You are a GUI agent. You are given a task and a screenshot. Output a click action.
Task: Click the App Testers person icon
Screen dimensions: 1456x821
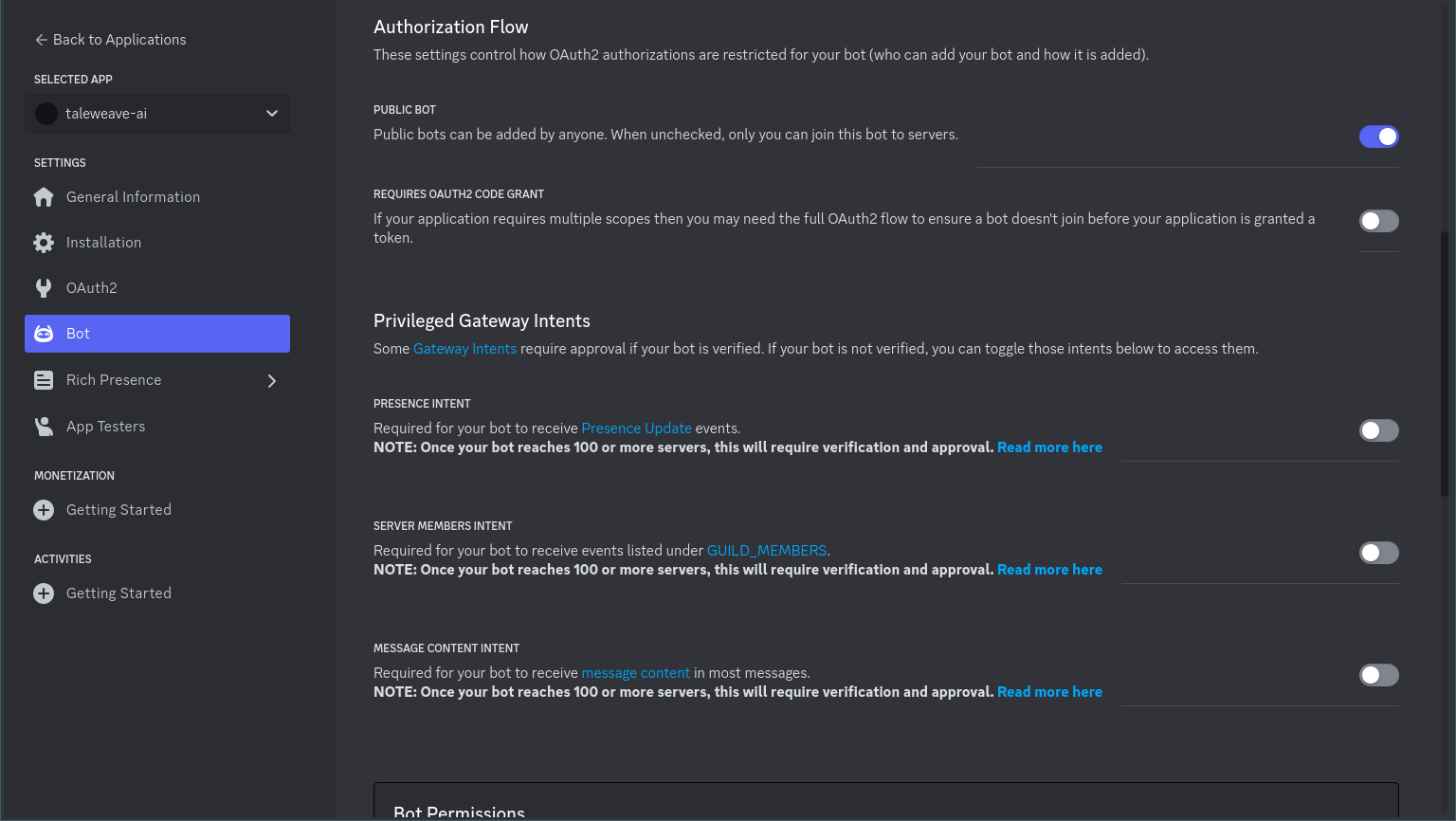(44, 427)
